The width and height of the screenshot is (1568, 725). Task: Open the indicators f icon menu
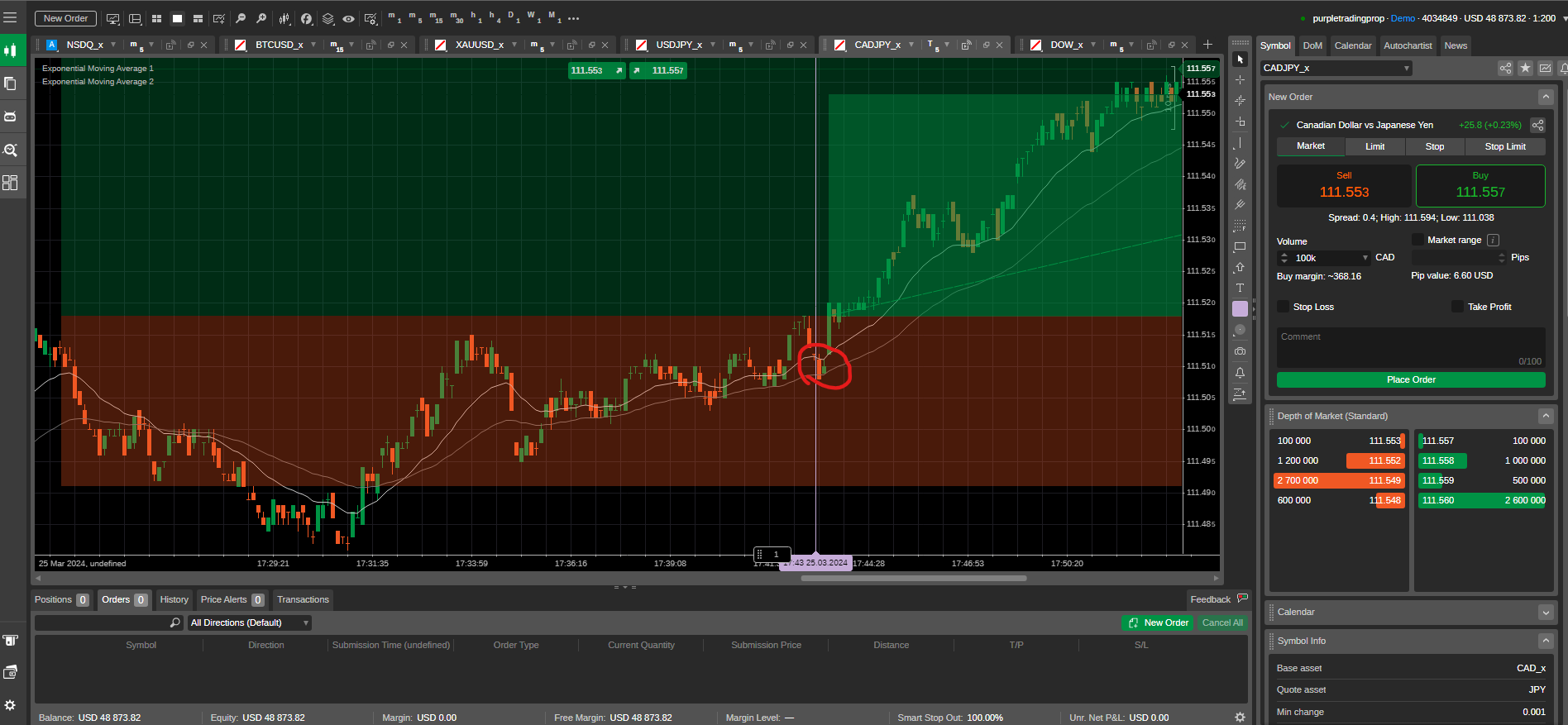click(x=306, y=18)
